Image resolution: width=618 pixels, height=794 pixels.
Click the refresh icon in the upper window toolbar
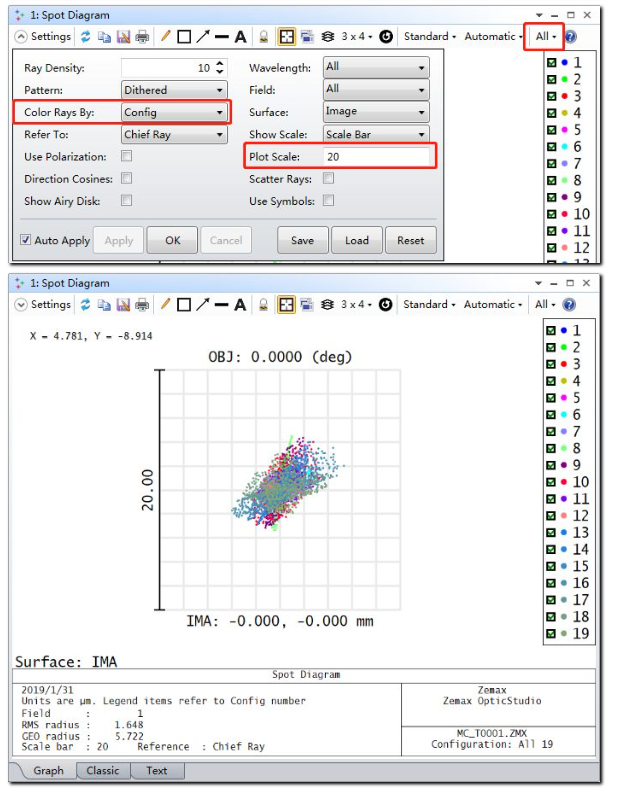tap(85, 37)
